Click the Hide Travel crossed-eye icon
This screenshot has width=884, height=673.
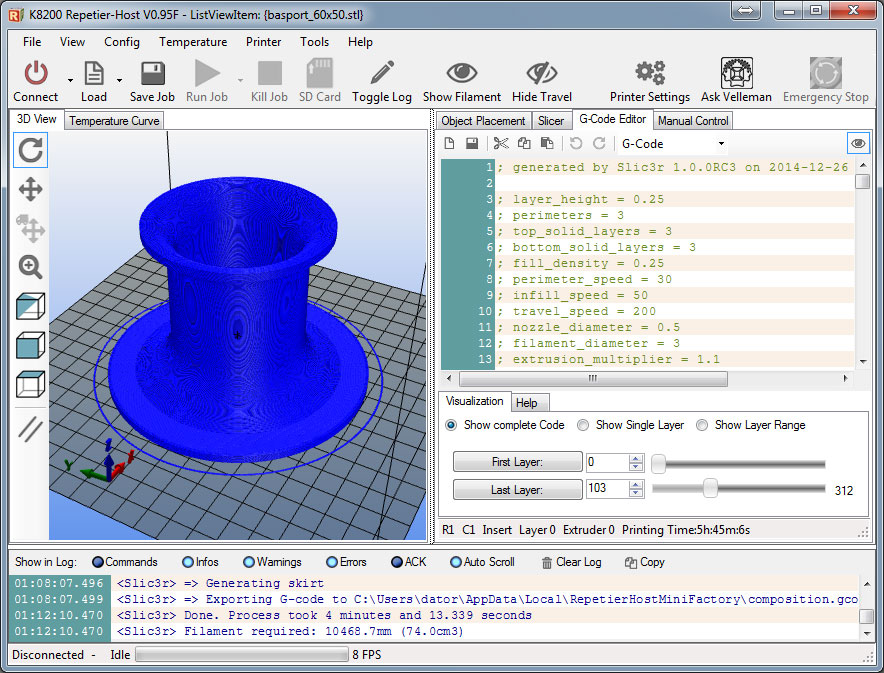pos(542,73)
